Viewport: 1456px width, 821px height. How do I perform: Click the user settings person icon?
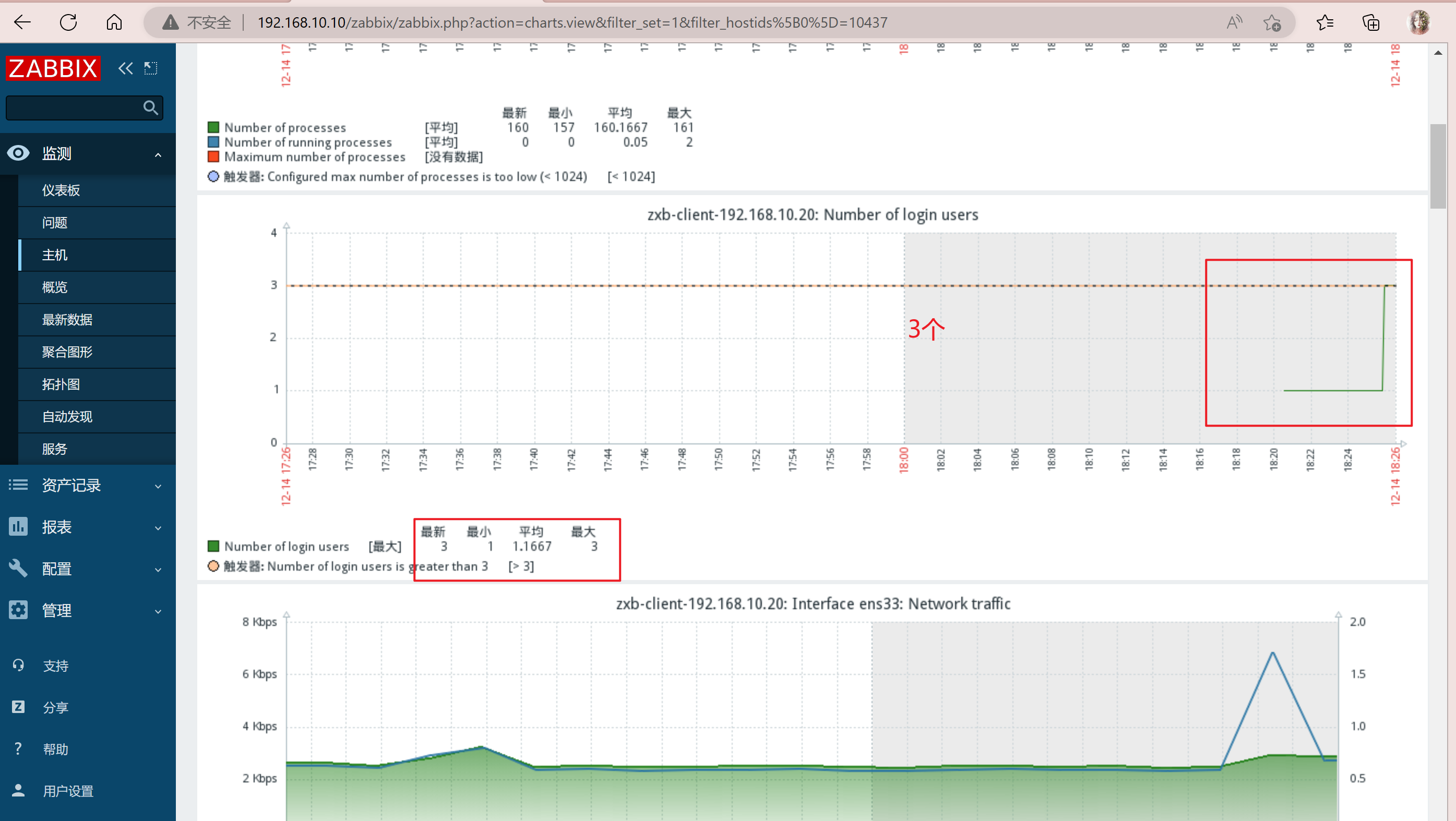(18, 791)
